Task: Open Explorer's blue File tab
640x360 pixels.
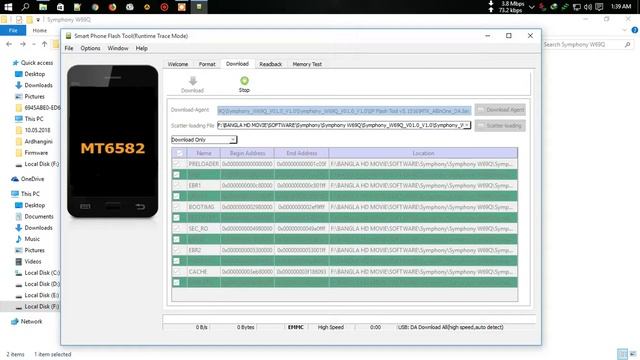Action: [x=13, y=30]
